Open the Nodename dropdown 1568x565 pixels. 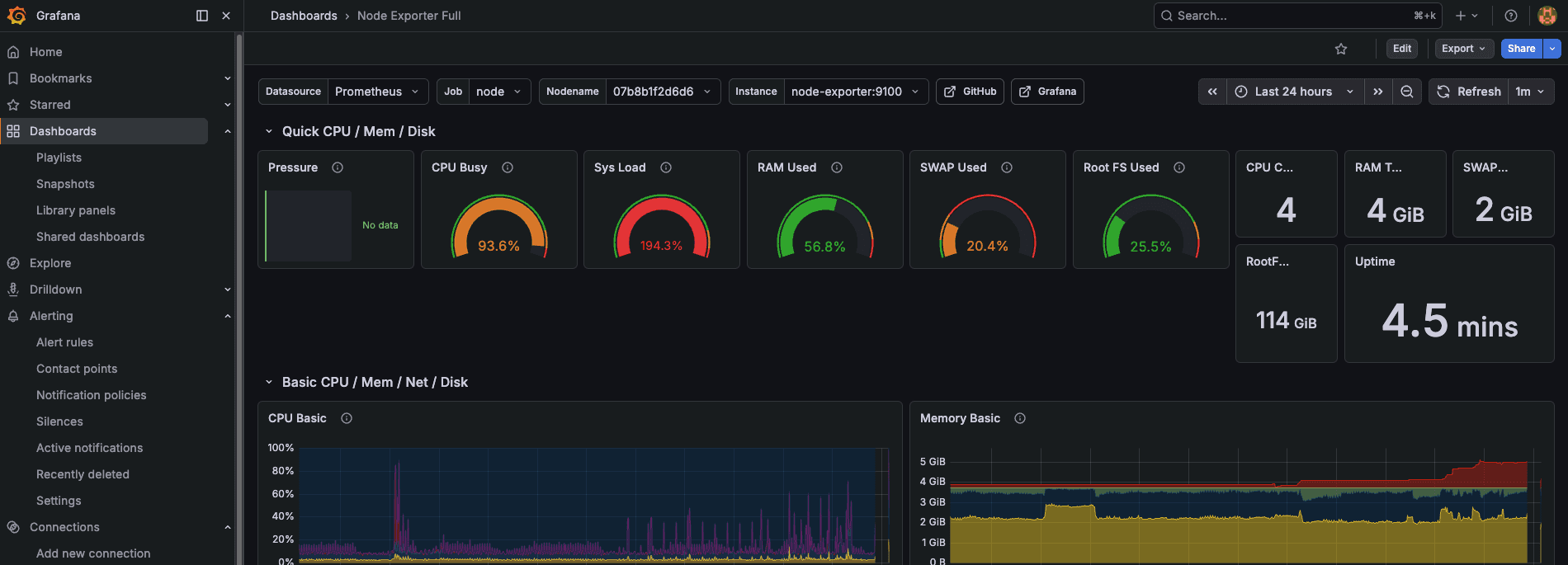663,92
